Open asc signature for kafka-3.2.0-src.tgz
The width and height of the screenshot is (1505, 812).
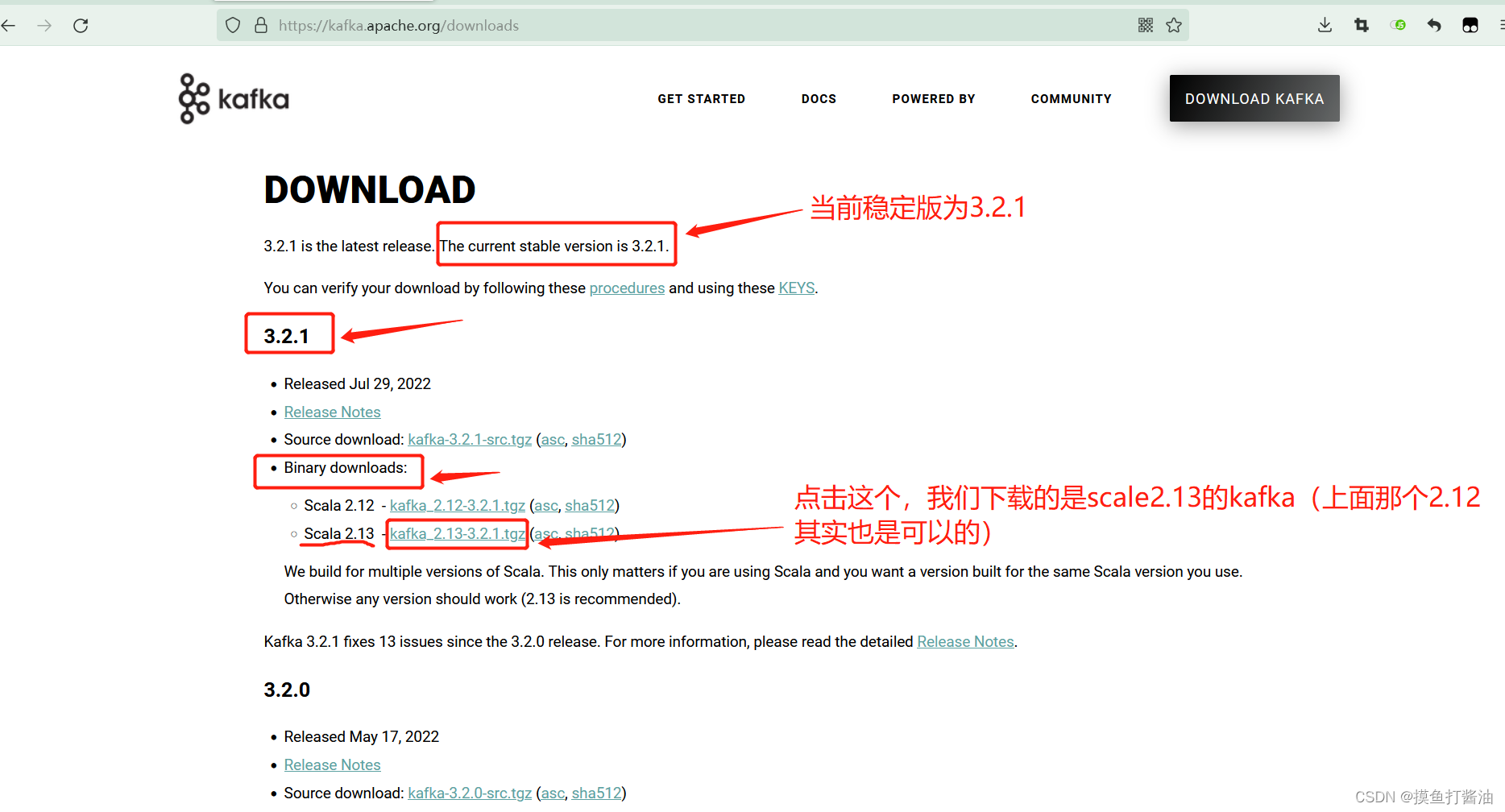[x=553, y=793]
